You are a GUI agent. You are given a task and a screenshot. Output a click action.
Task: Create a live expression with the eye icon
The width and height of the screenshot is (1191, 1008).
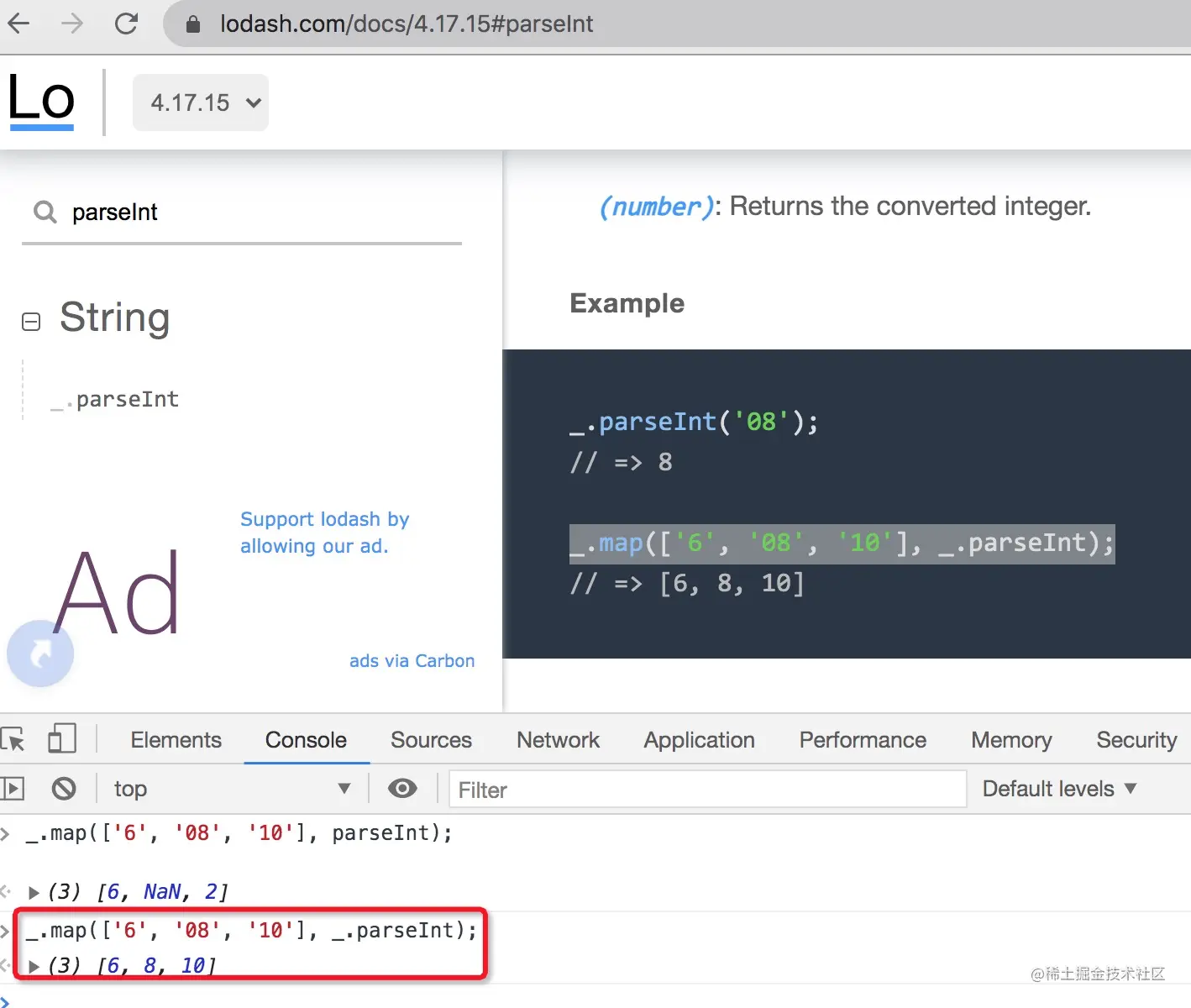(x=402, y=788)
